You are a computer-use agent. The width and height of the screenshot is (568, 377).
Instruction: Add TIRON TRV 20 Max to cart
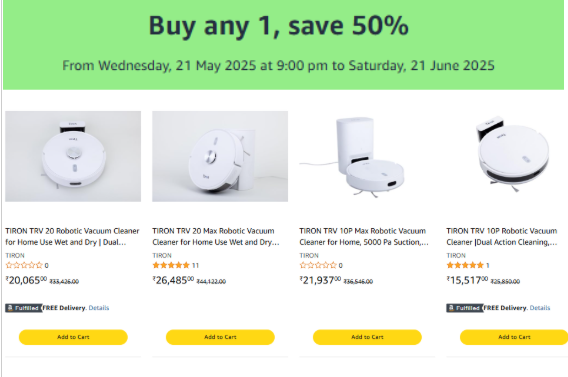pyautogui.click(x=220, y=337)
